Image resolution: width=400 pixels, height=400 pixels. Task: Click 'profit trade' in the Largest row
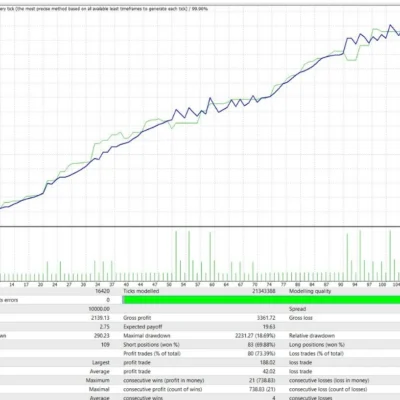[x=137, y=363]
